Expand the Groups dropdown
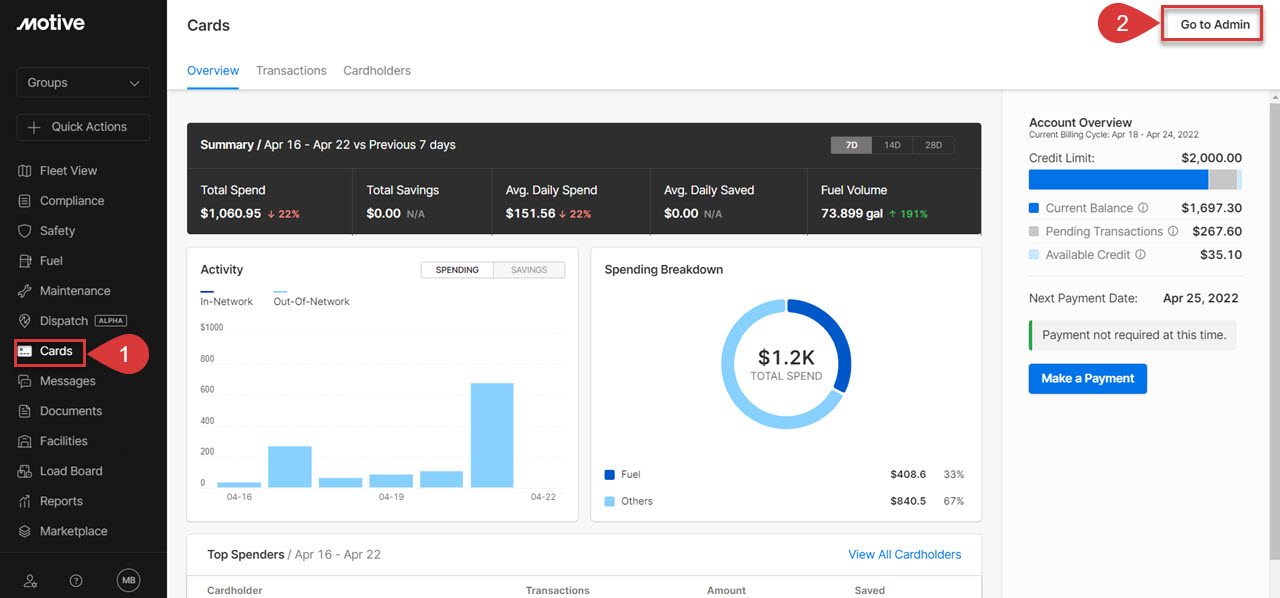Viewport: 1280px width, 598px height. tap(83, 83)
